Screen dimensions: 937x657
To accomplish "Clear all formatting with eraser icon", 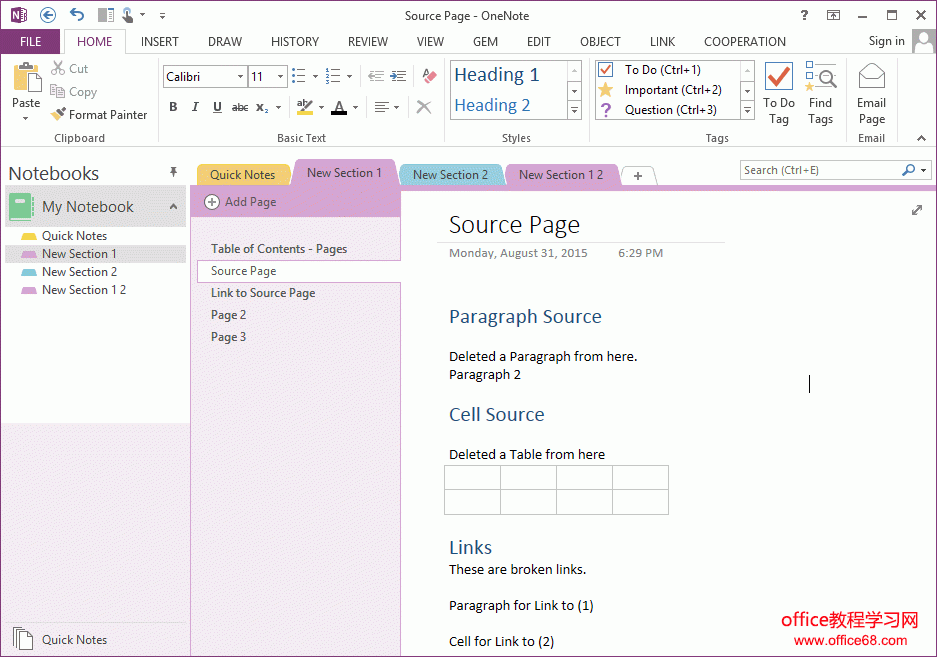I will click(429, 76).
